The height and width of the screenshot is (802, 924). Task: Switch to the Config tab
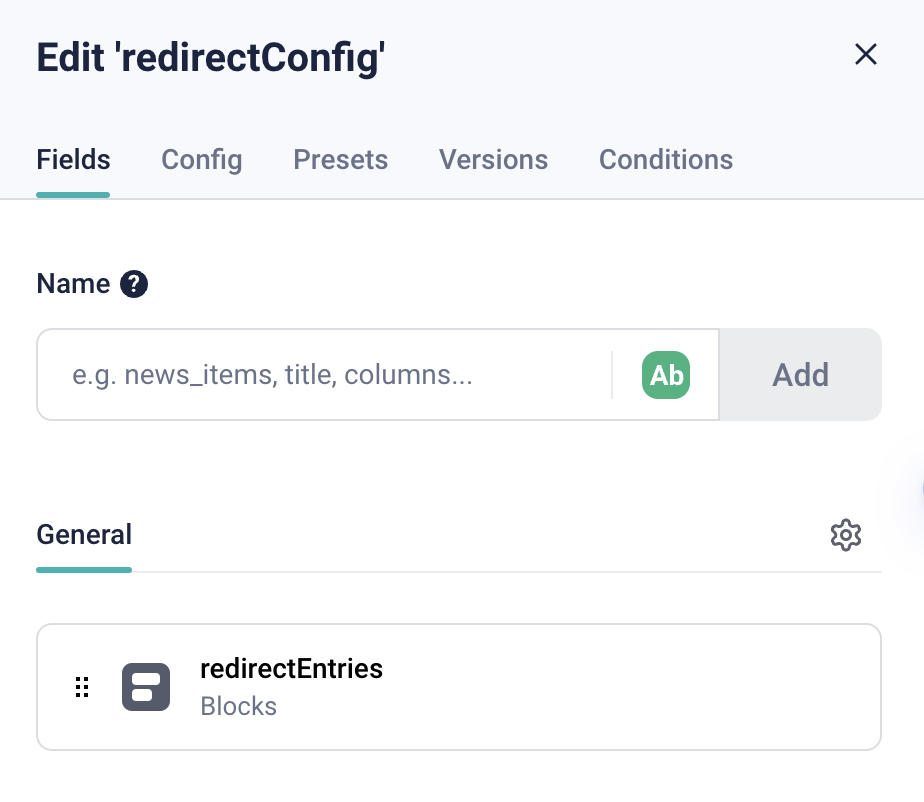[201, 159]
